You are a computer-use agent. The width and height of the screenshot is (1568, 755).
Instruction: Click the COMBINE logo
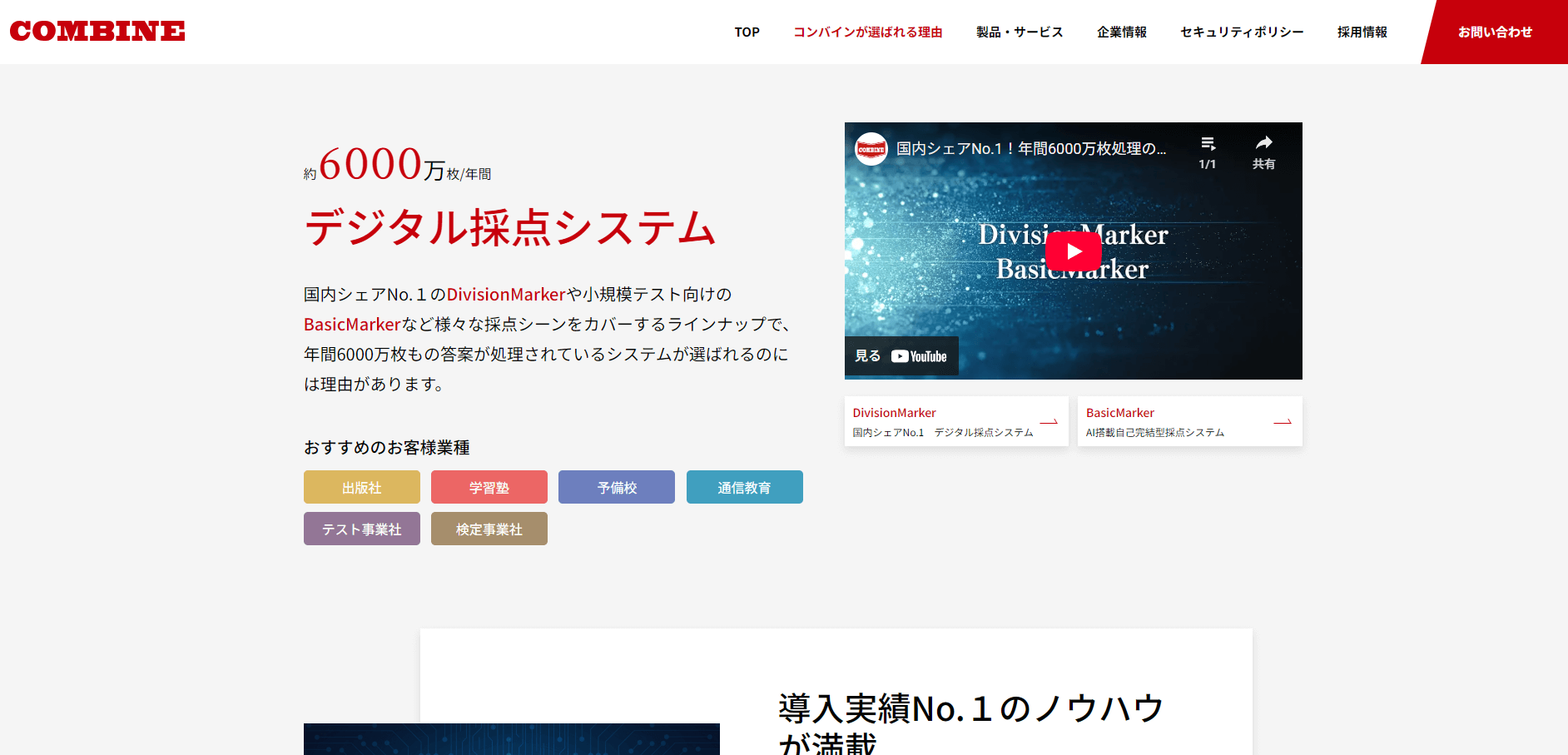(97, 32)
